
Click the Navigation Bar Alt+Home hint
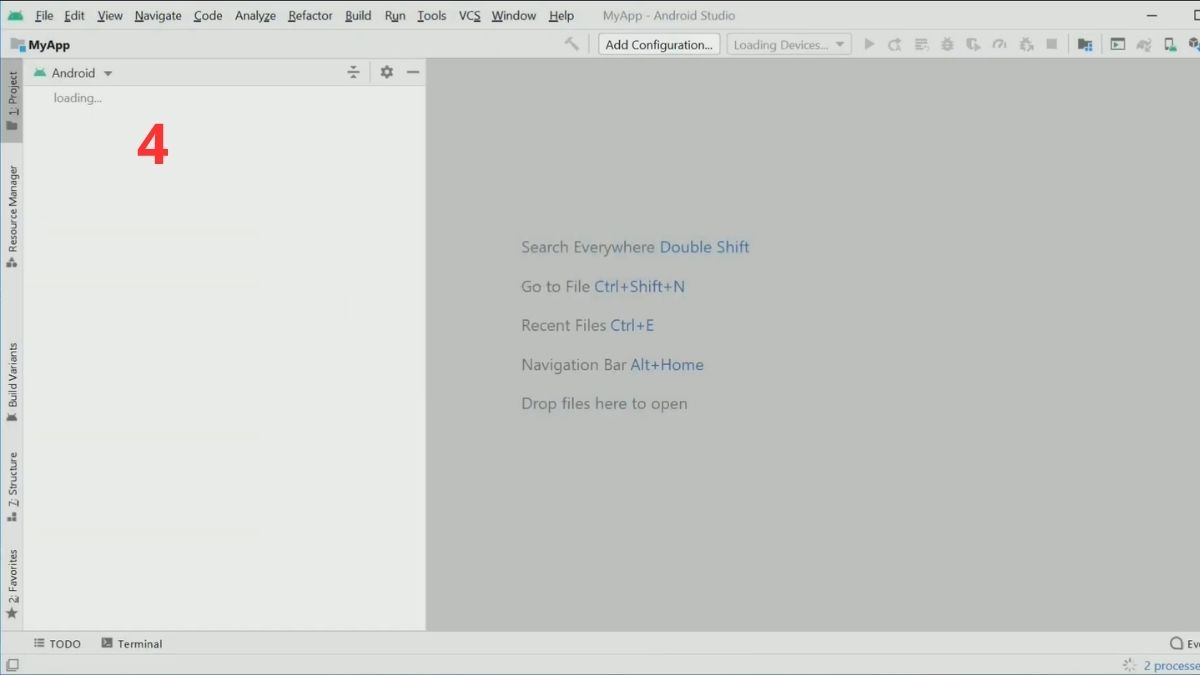pos(612,365)
